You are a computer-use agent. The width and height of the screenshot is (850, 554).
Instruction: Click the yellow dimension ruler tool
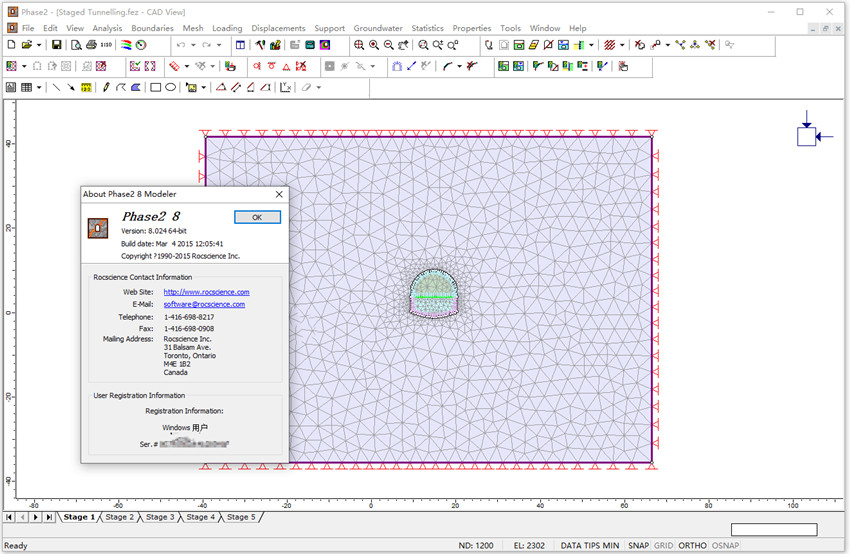(x=86, y=87)
